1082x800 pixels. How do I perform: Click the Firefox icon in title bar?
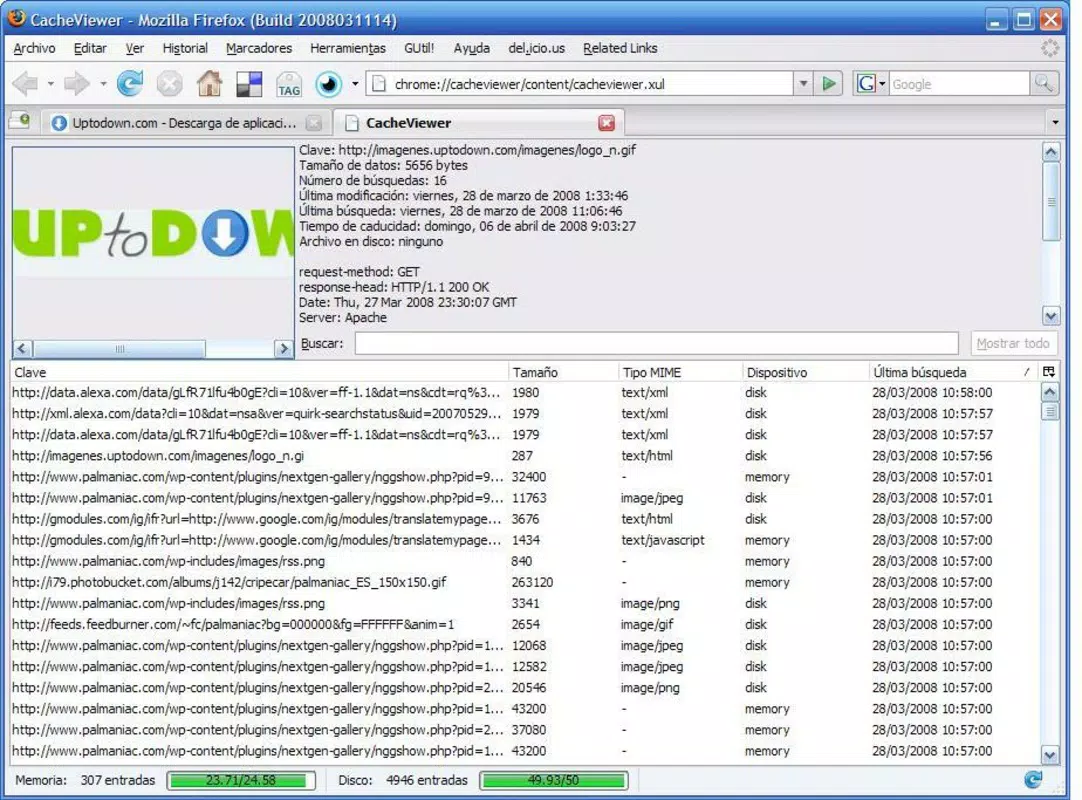(17, 19)
